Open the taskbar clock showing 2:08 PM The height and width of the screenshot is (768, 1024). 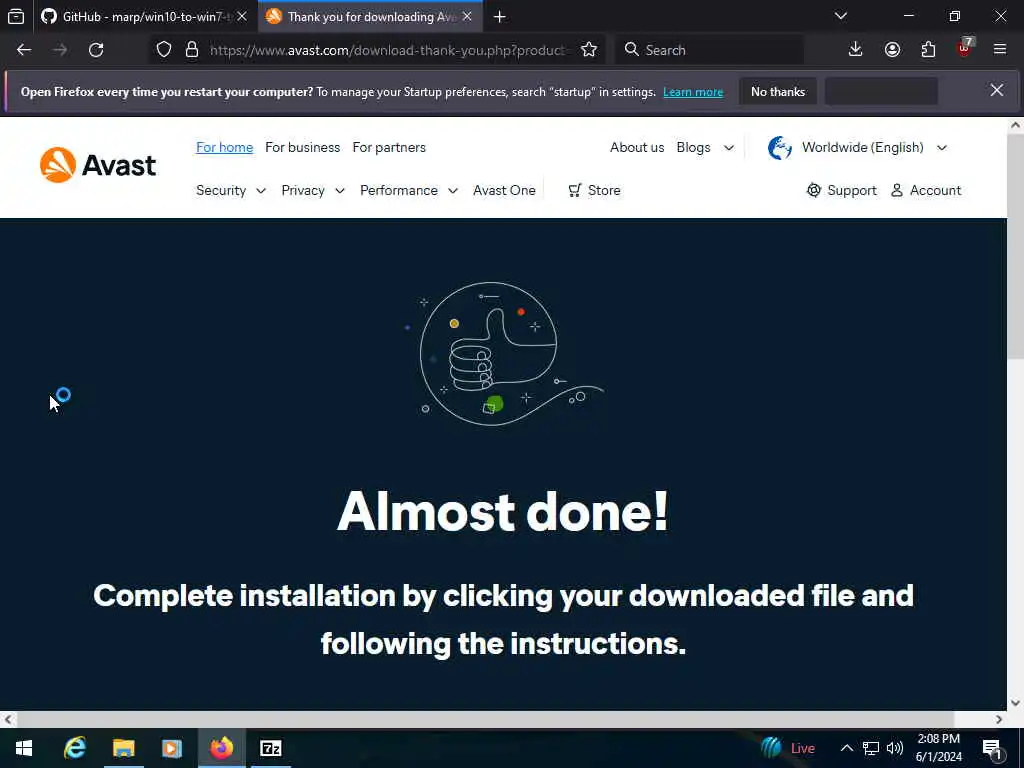(938, 748)
